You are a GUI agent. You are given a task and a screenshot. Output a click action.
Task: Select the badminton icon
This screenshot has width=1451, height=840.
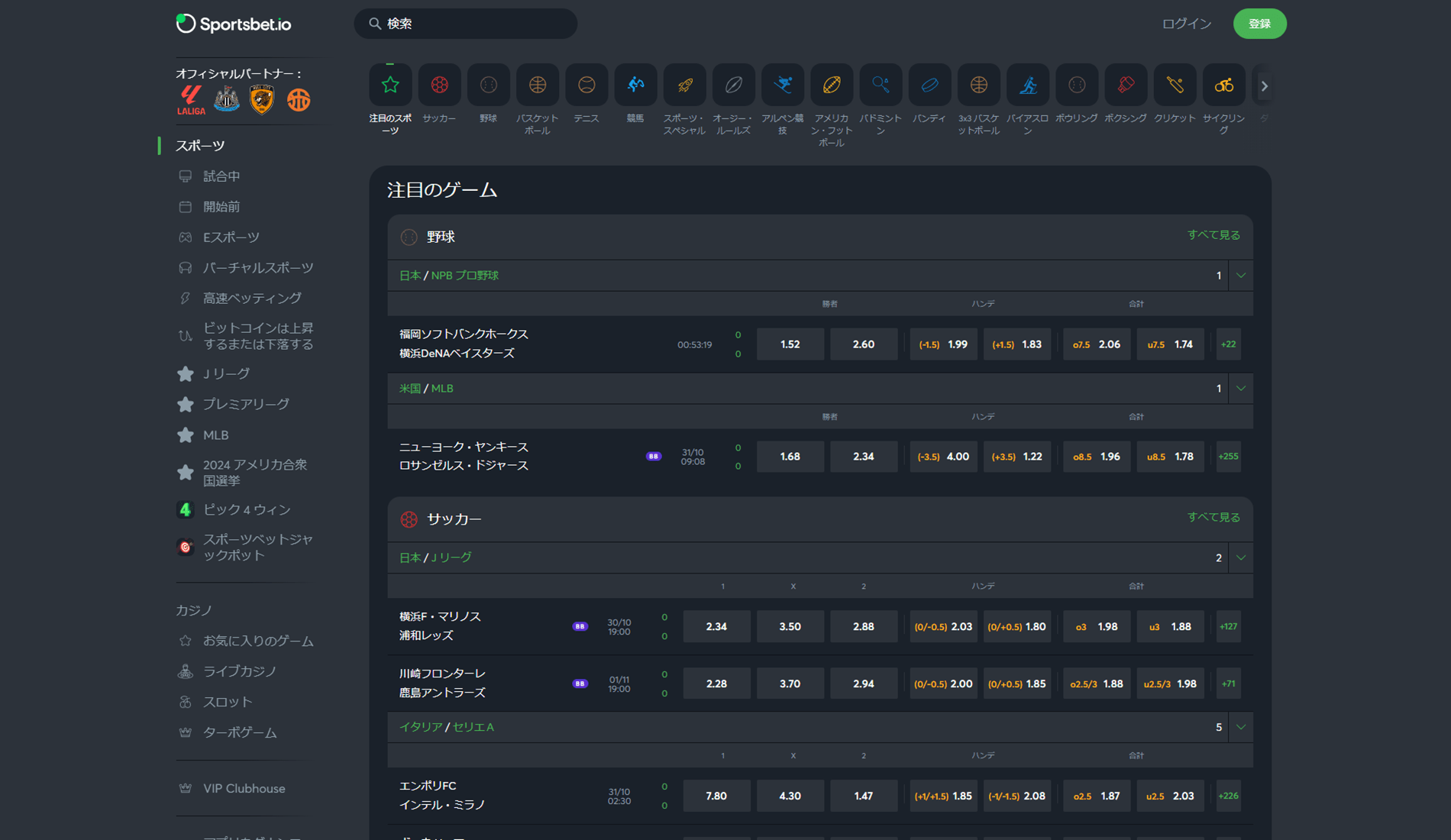point(881,85)
